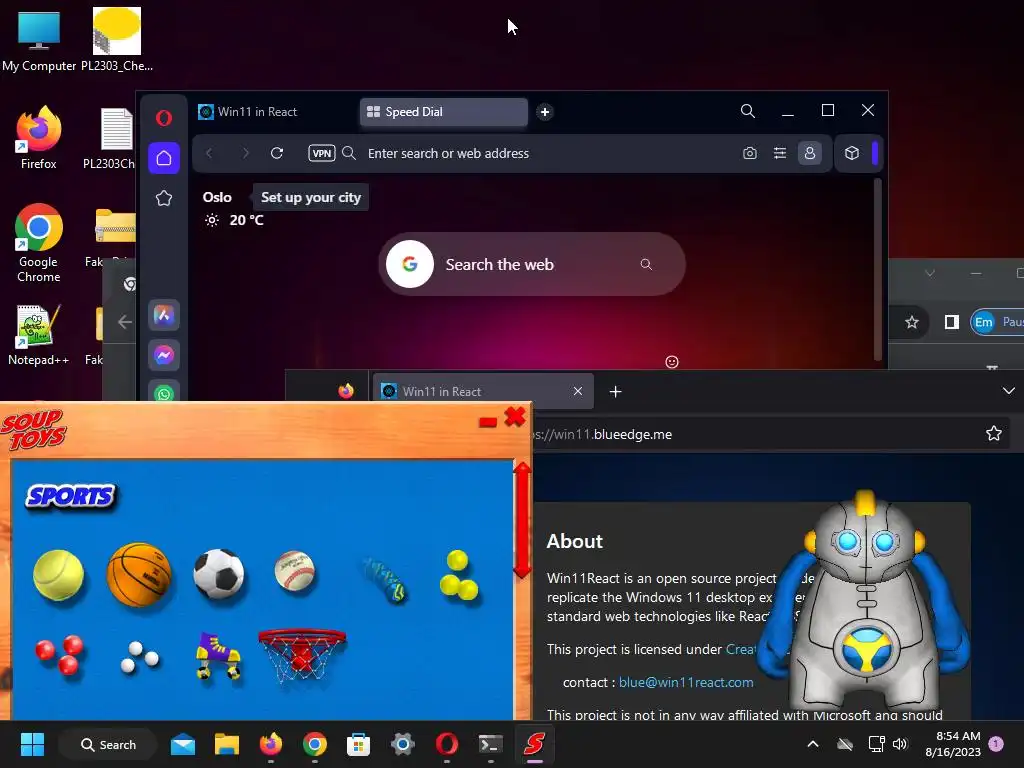Select the tennis ball toy
The height and width of the screenshot is (768, 1024).
click(59, 575)
